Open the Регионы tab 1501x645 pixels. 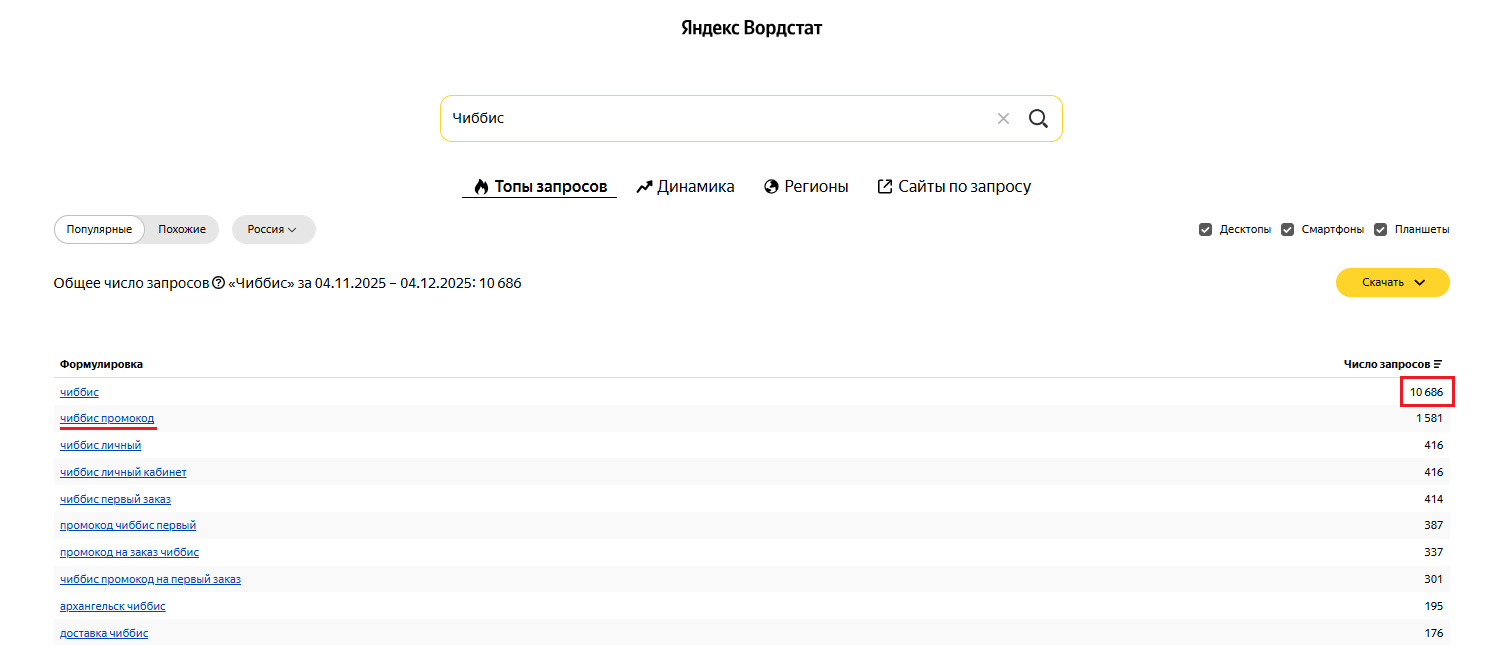click(806, 186)
